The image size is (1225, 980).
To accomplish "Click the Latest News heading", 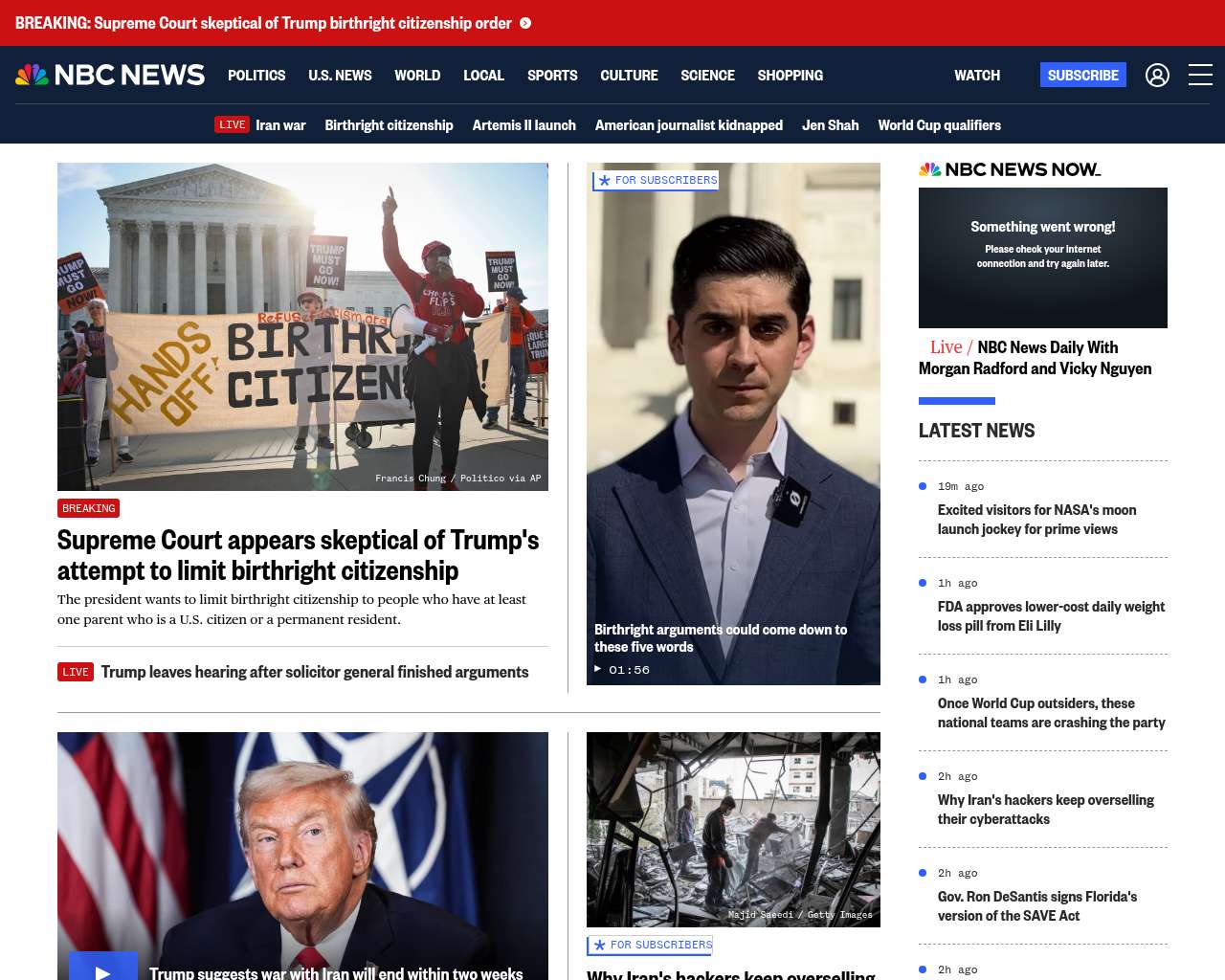I will pos(976,431).
